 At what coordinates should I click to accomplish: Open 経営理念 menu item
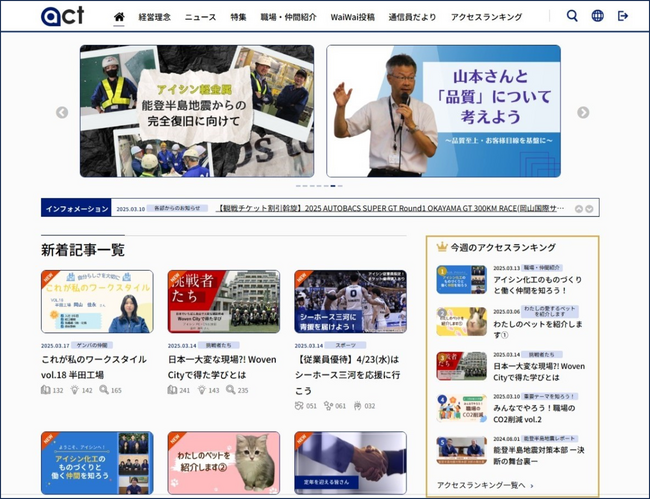tap(154, 17)
